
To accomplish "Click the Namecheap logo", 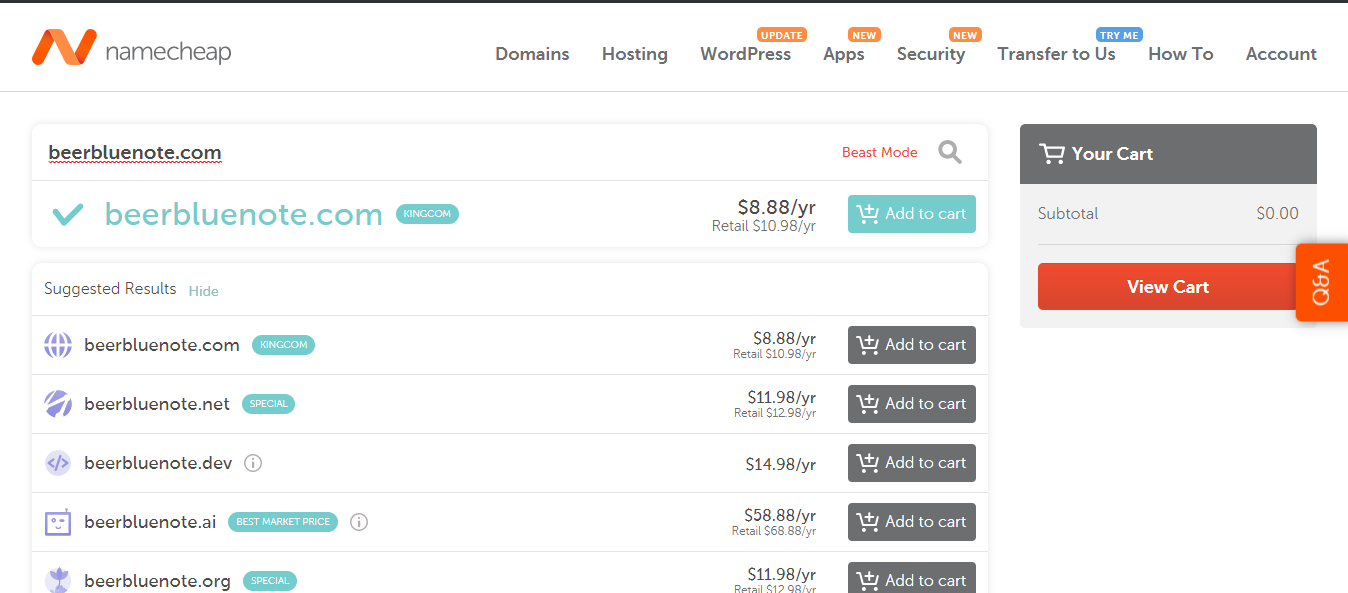I will coord(131,47).
